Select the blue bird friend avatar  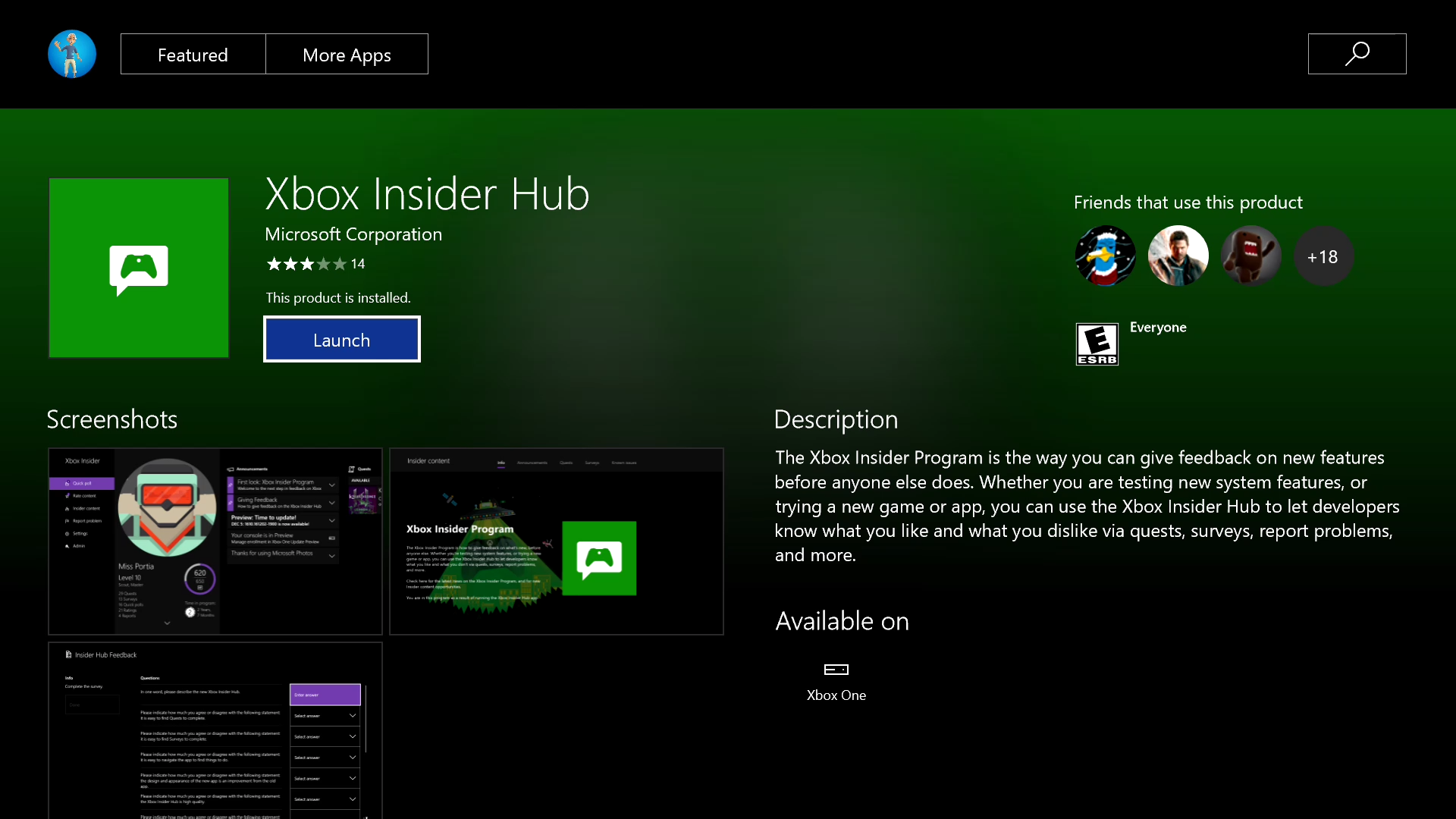coord(1105,256)
